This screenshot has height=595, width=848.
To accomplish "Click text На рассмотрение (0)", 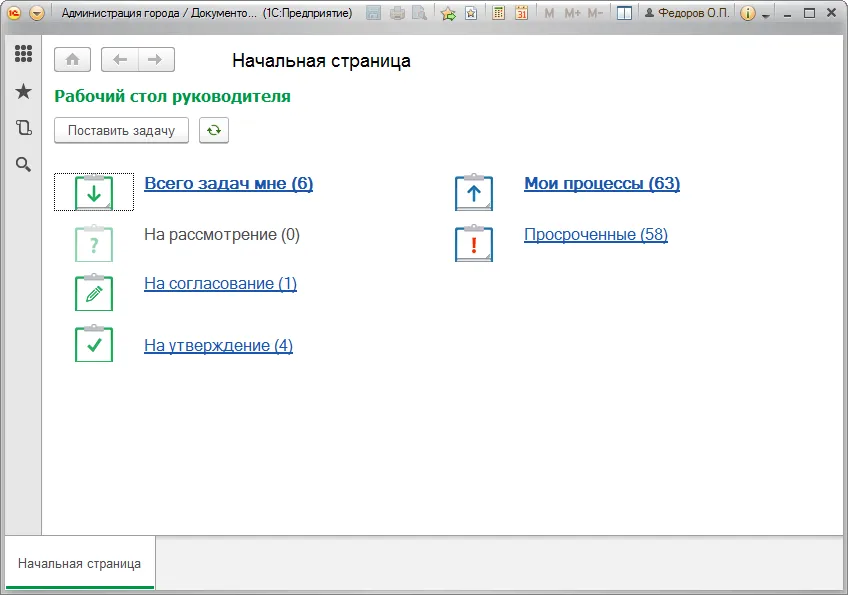I will click(x=222, y=235).
